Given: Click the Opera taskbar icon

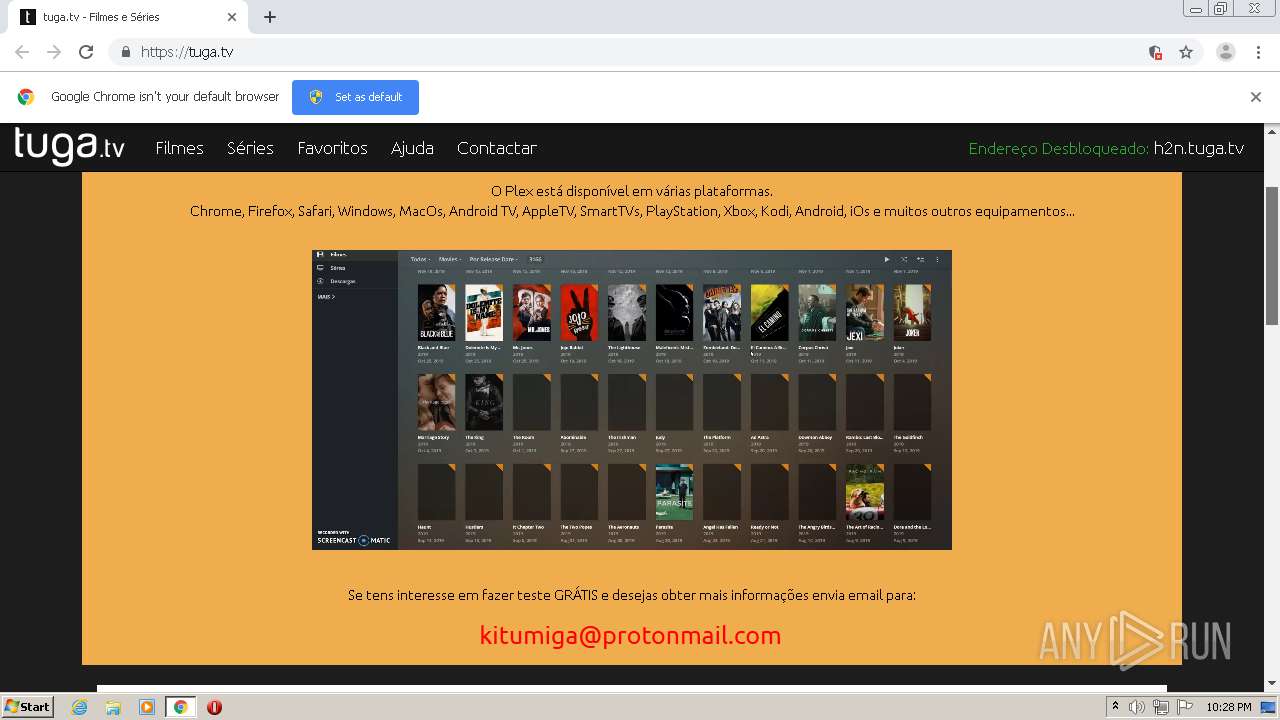Looking at the screenshot, I should [214, 707].
